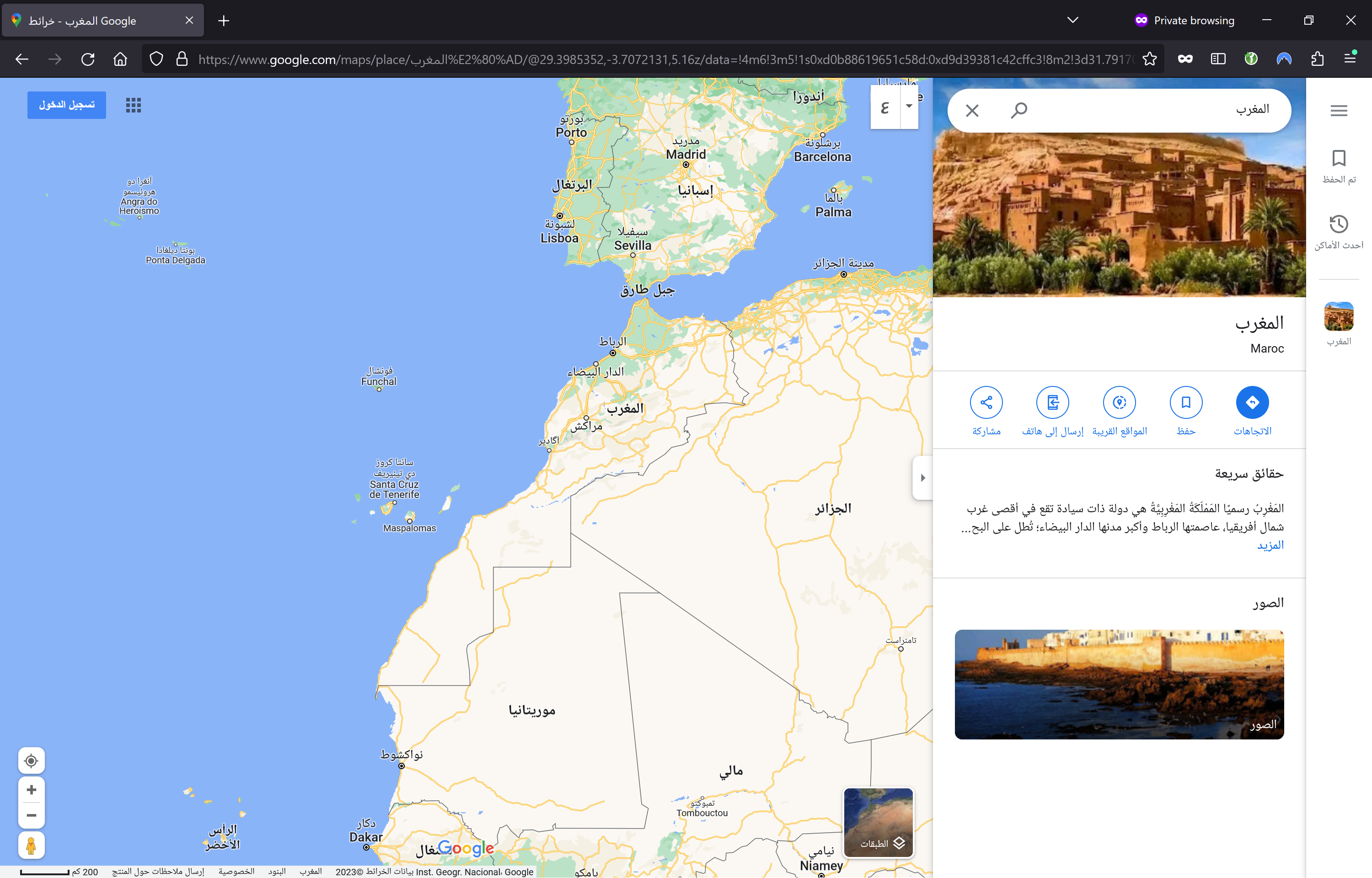Click the blue Sign in button
Screen dimensions: 1372x878
[x=67, y=105]
